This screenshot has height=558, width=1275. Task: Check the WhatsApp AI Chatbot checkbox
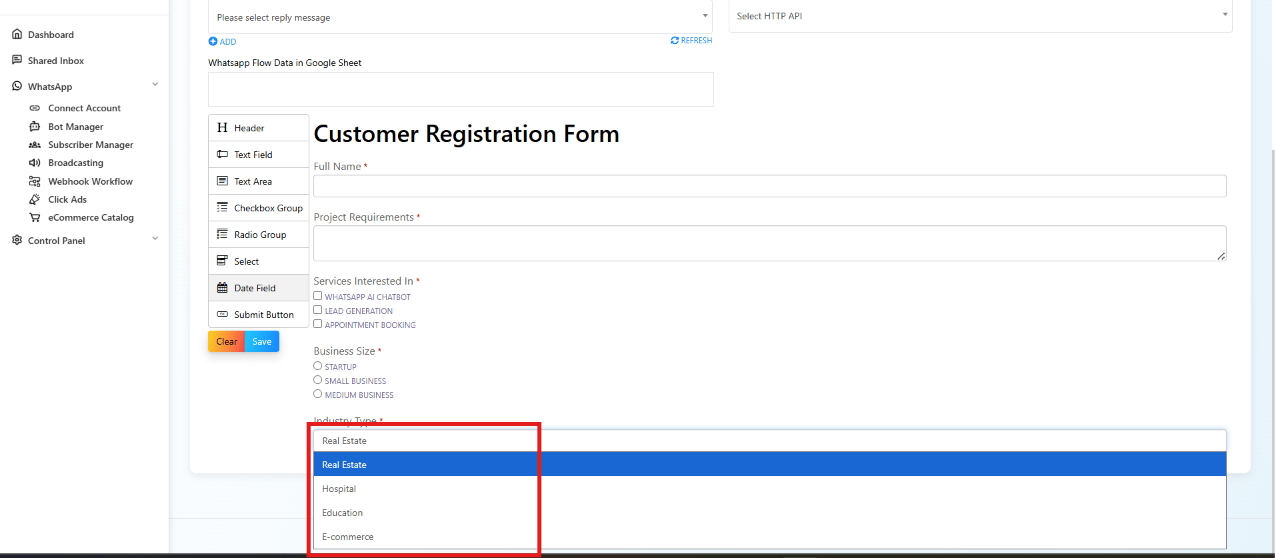tap(318, 296)
